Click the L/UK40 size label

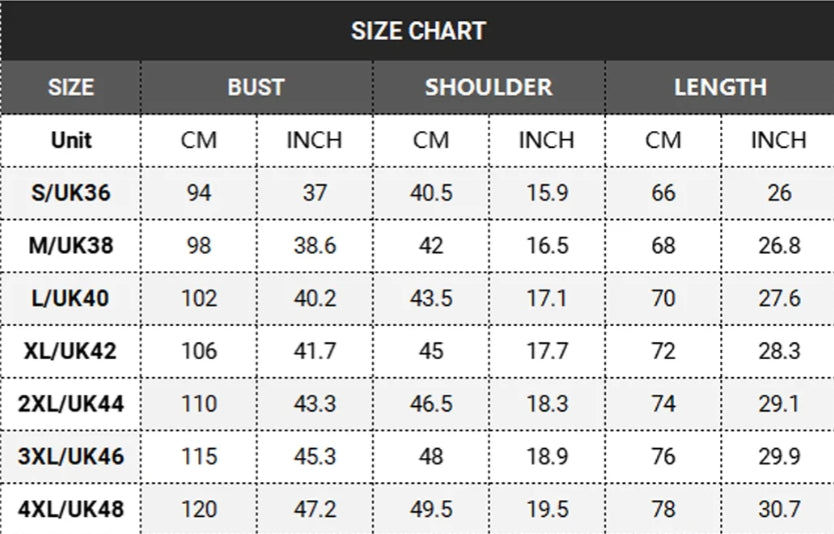71,298
